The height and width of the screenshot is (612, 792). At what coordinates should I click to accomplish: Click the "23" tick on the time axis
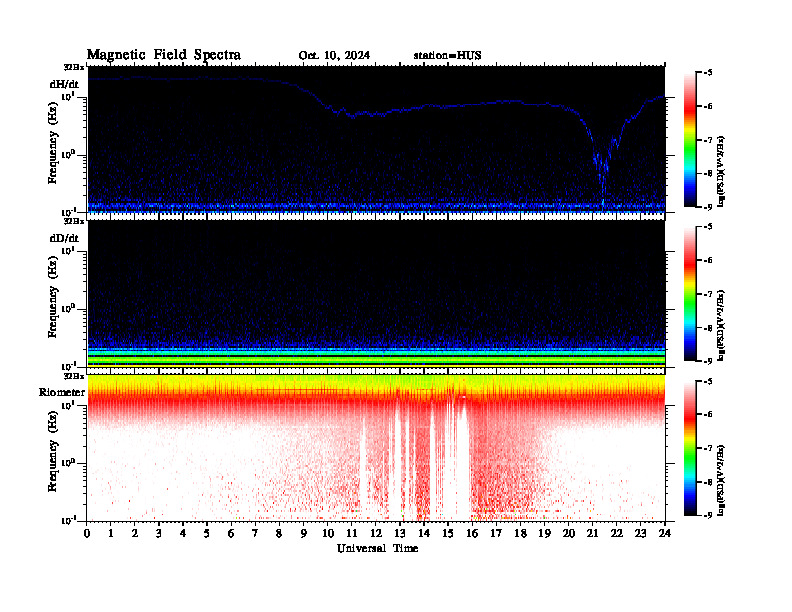point(640,534)
